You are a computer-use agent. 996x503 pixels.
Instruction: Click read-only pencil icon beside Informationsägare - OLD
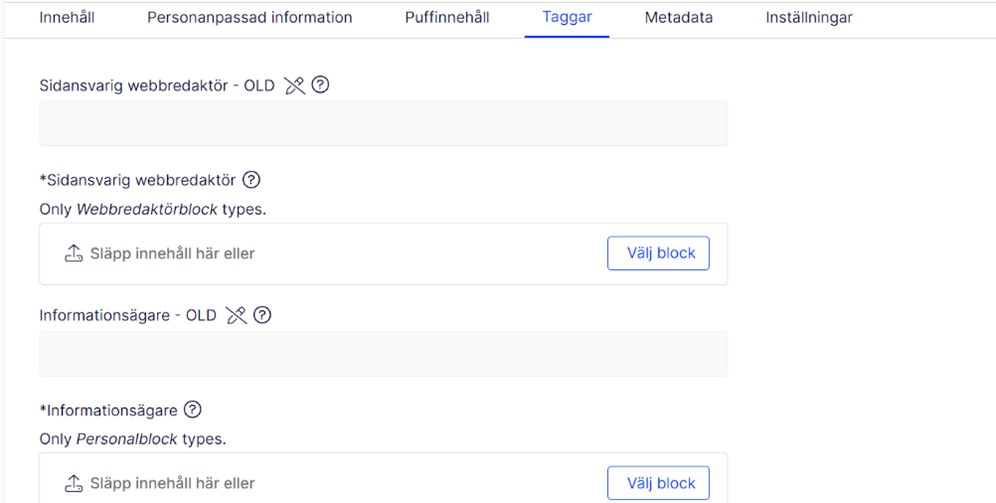tap(236, 315)
